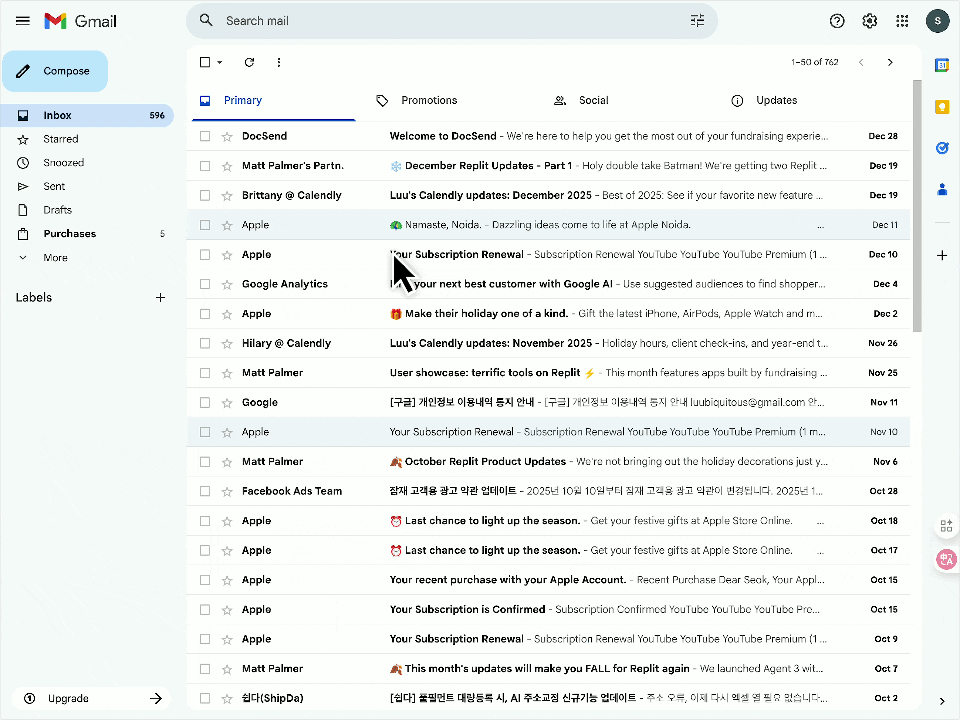Open the Google apps grid
The image size is (960, 720).
[902, 21]
